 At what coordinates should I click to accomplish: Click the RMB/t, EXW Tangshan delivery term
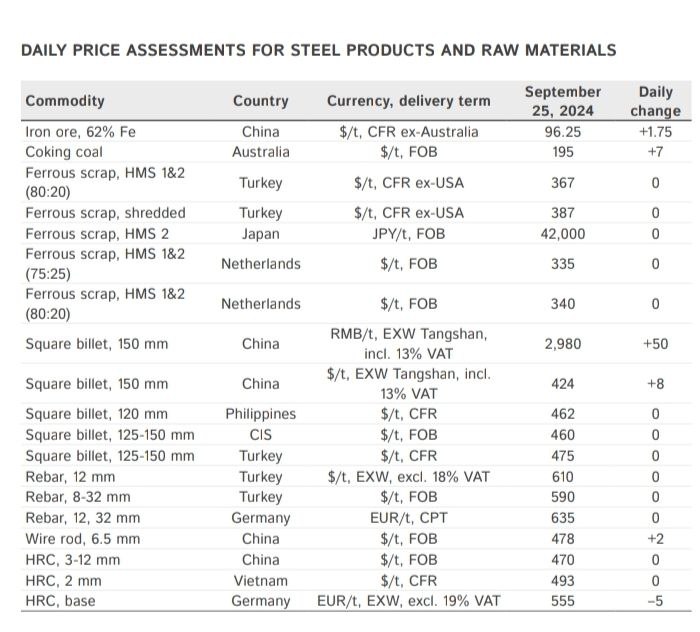click(408, 344)
